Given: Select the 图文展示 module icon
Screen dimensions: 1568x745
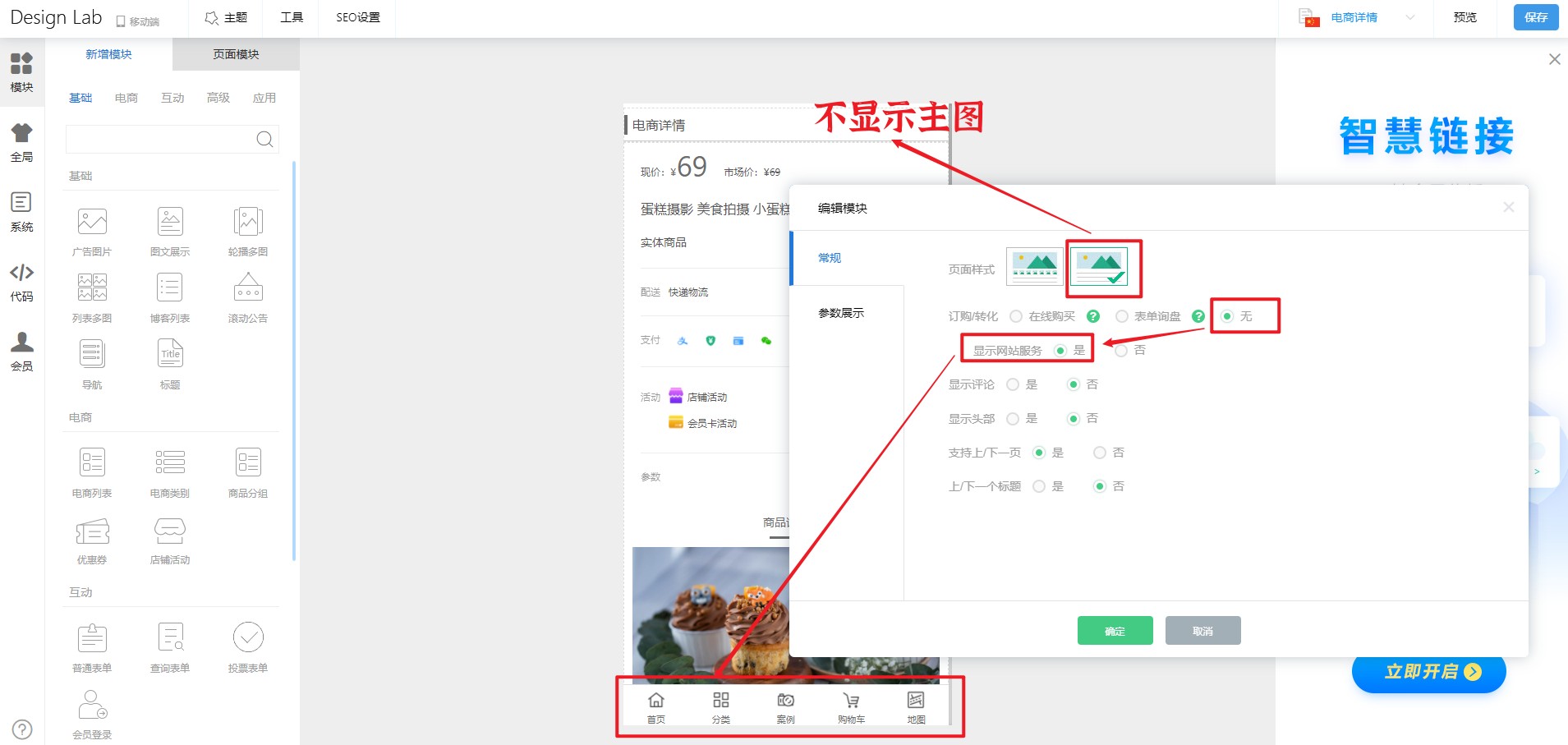Looking at the screenshot, I should [170, 222].
